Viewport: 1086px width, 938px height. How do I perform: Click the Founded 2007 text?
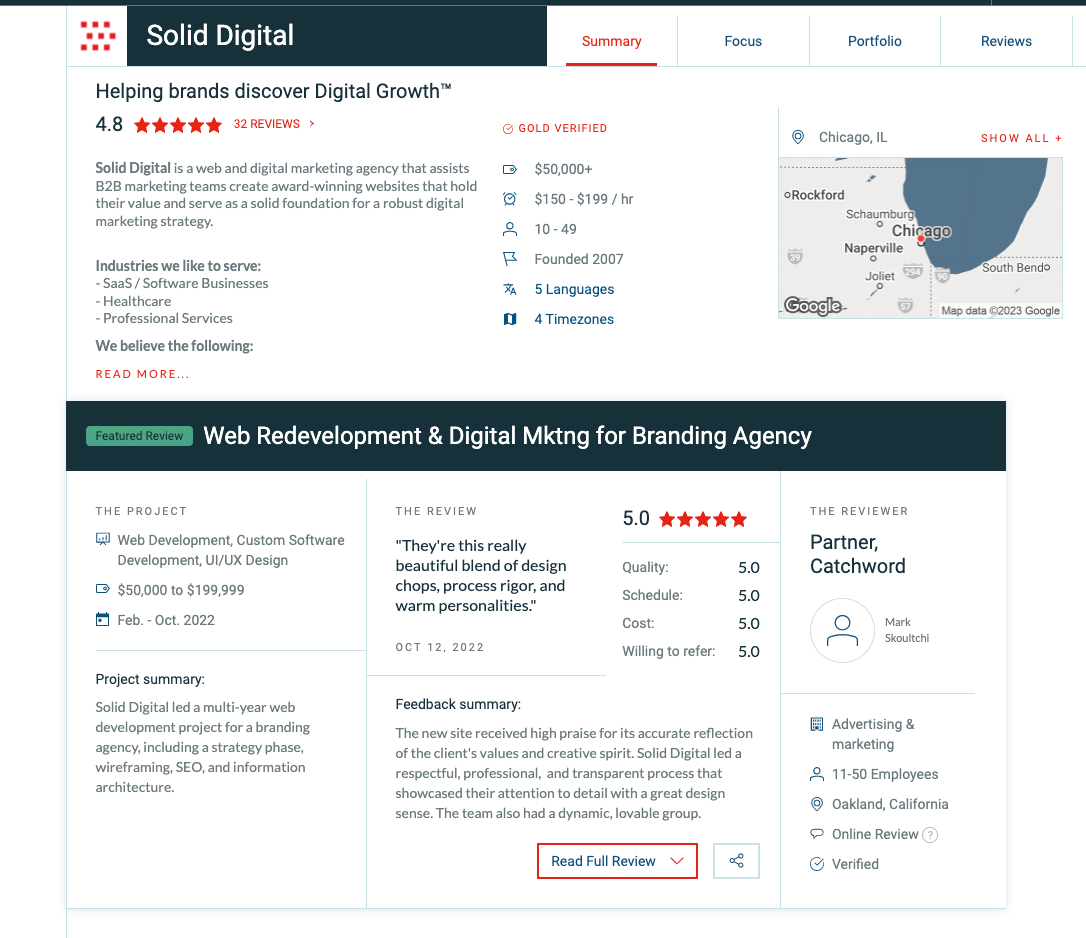tap(579, 259)
